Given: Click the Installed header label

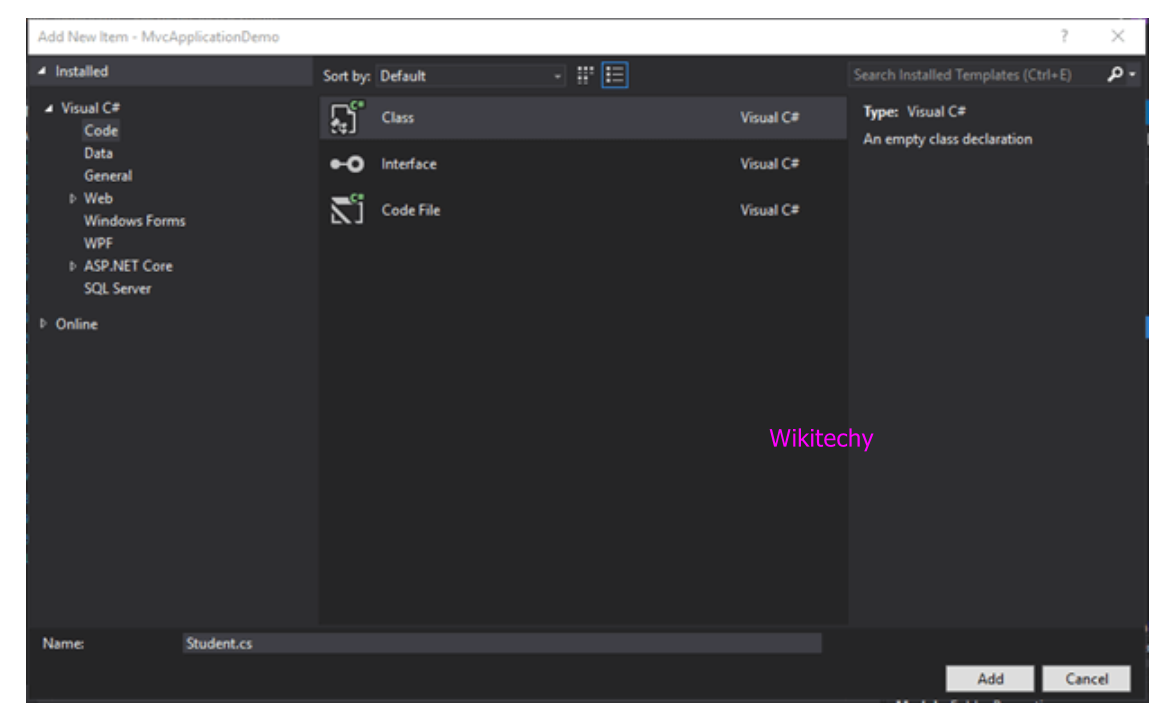Looking at the screenshot, I should click(81, 71).
